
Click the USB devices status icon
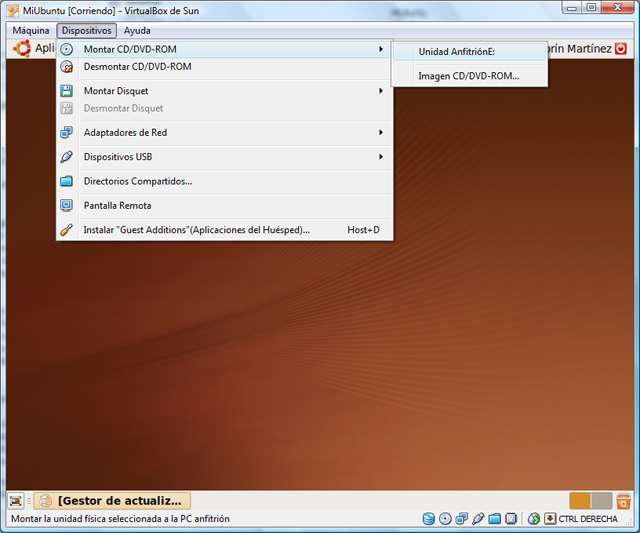478,519
